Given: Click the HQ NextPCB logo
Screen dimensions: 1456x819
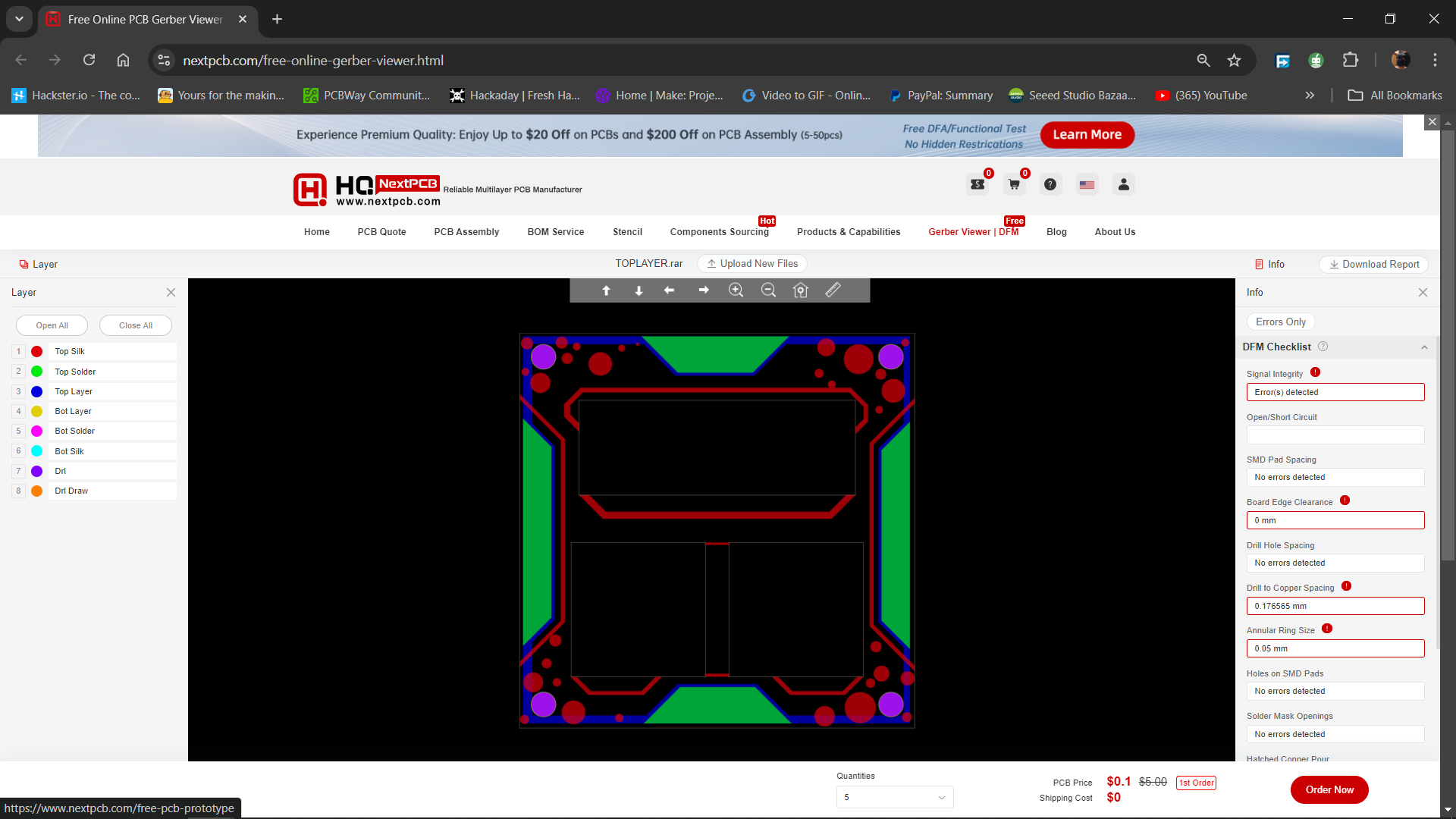Looking at the screenshot, I should pyautogui.click(x=367, y=190).
